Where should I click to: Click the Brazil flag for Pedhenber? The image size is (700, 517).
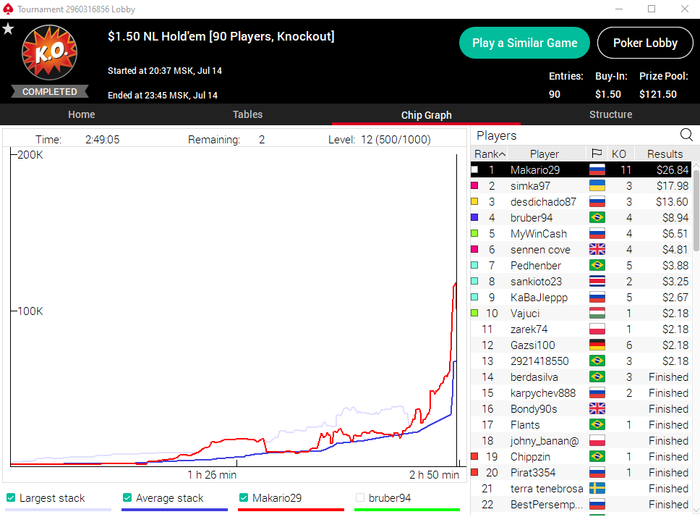point(597,265)
